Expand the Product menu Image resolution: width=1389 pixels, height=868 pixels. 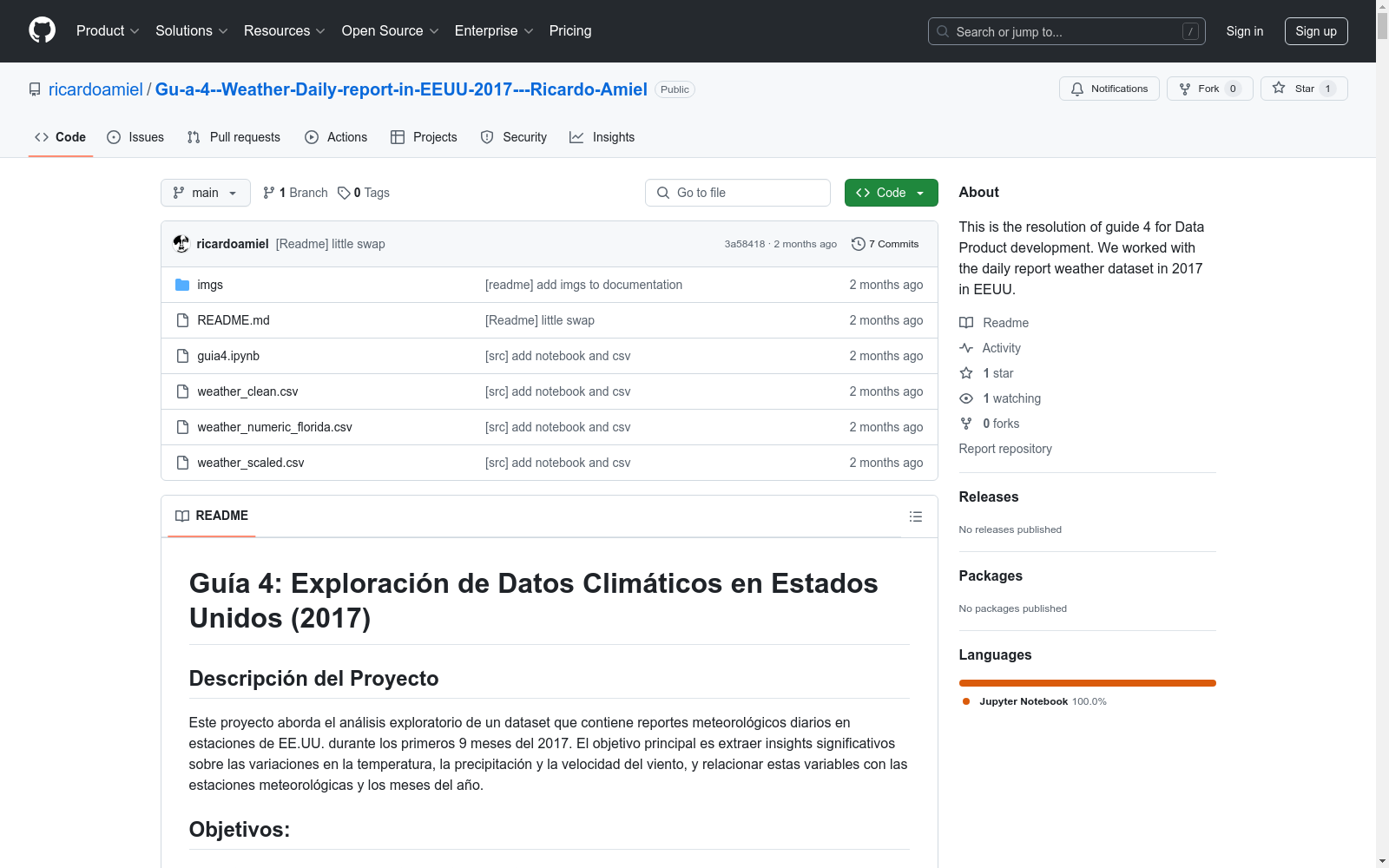(108, 30)
